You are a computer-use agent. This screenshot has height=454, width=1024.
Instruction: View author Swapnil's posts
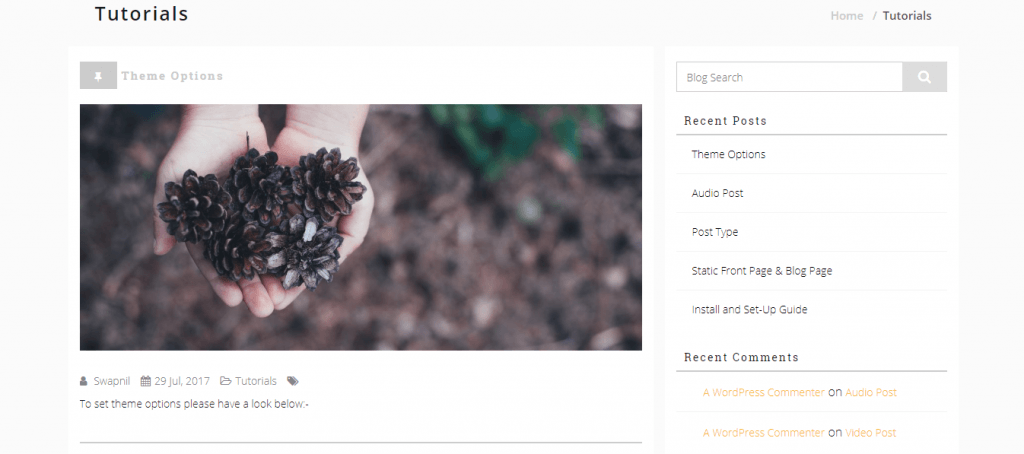(112, 381)
